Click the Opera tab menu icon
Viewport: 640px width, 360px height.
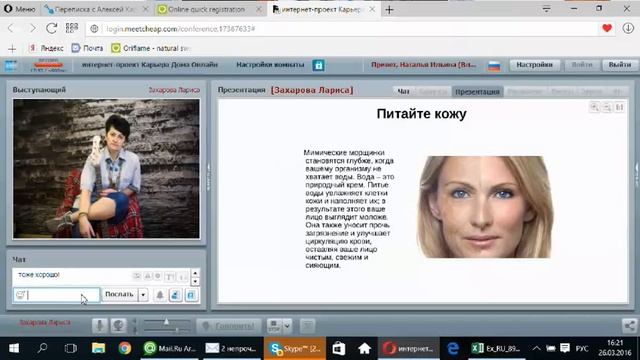[x=547, y=9]
